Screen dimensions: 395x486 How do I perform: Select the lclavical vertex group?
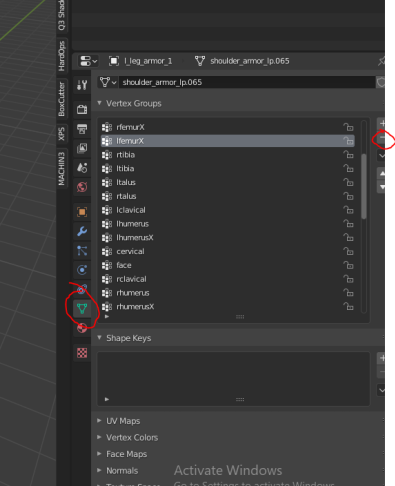point(228,210)
